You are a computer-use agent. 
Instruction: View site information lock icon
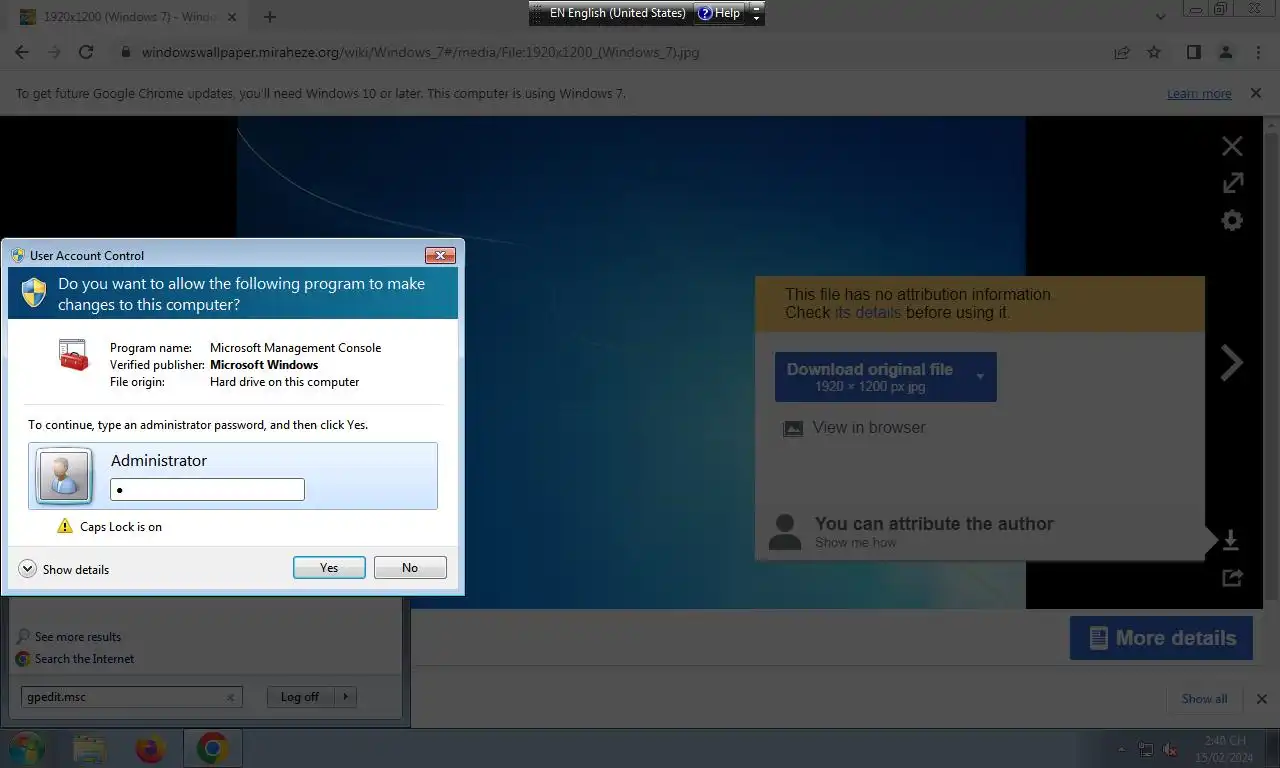pos(126,52)
